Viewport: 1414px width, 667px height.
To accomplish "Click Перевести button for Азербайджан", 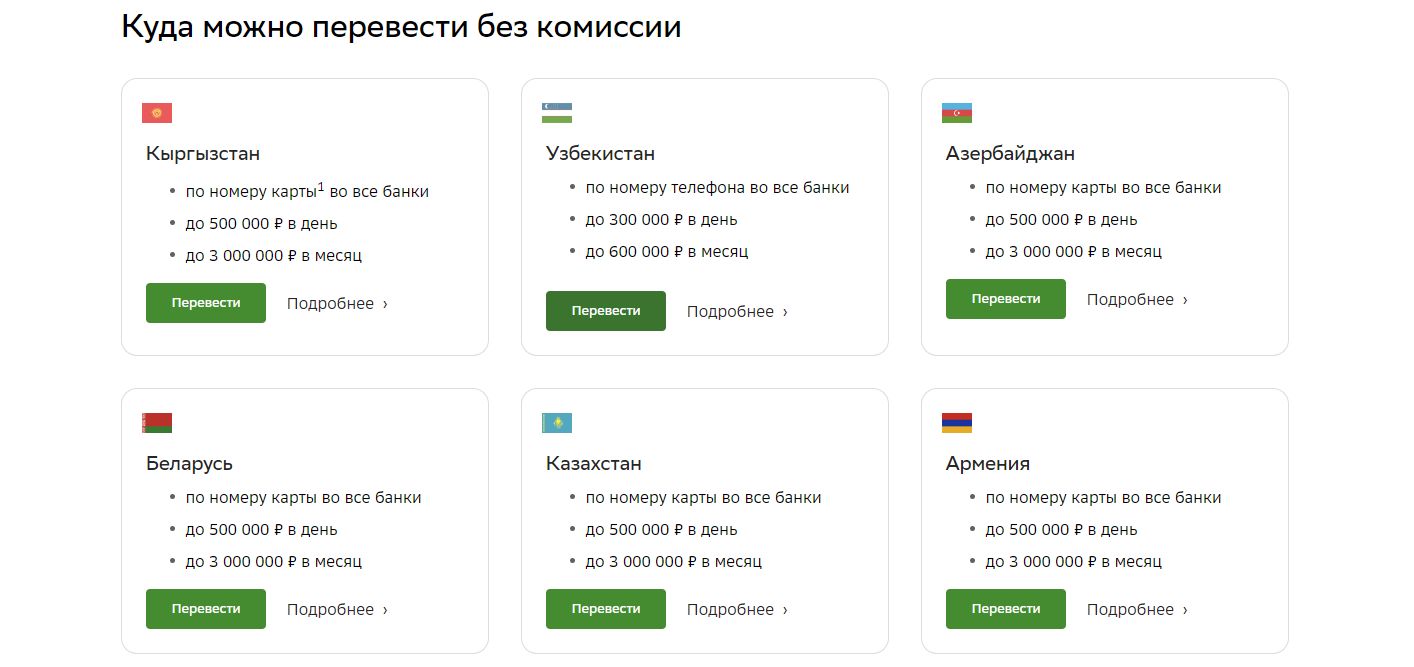I will pyautogui.click(x=1006, y=299).
